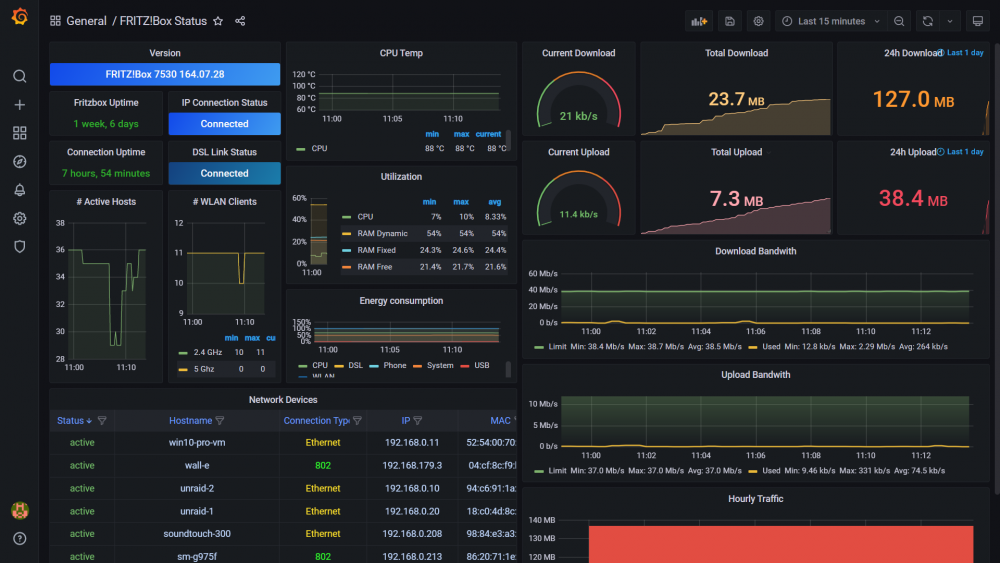
Task: Click the Current Download gauge
Action: 578,99
